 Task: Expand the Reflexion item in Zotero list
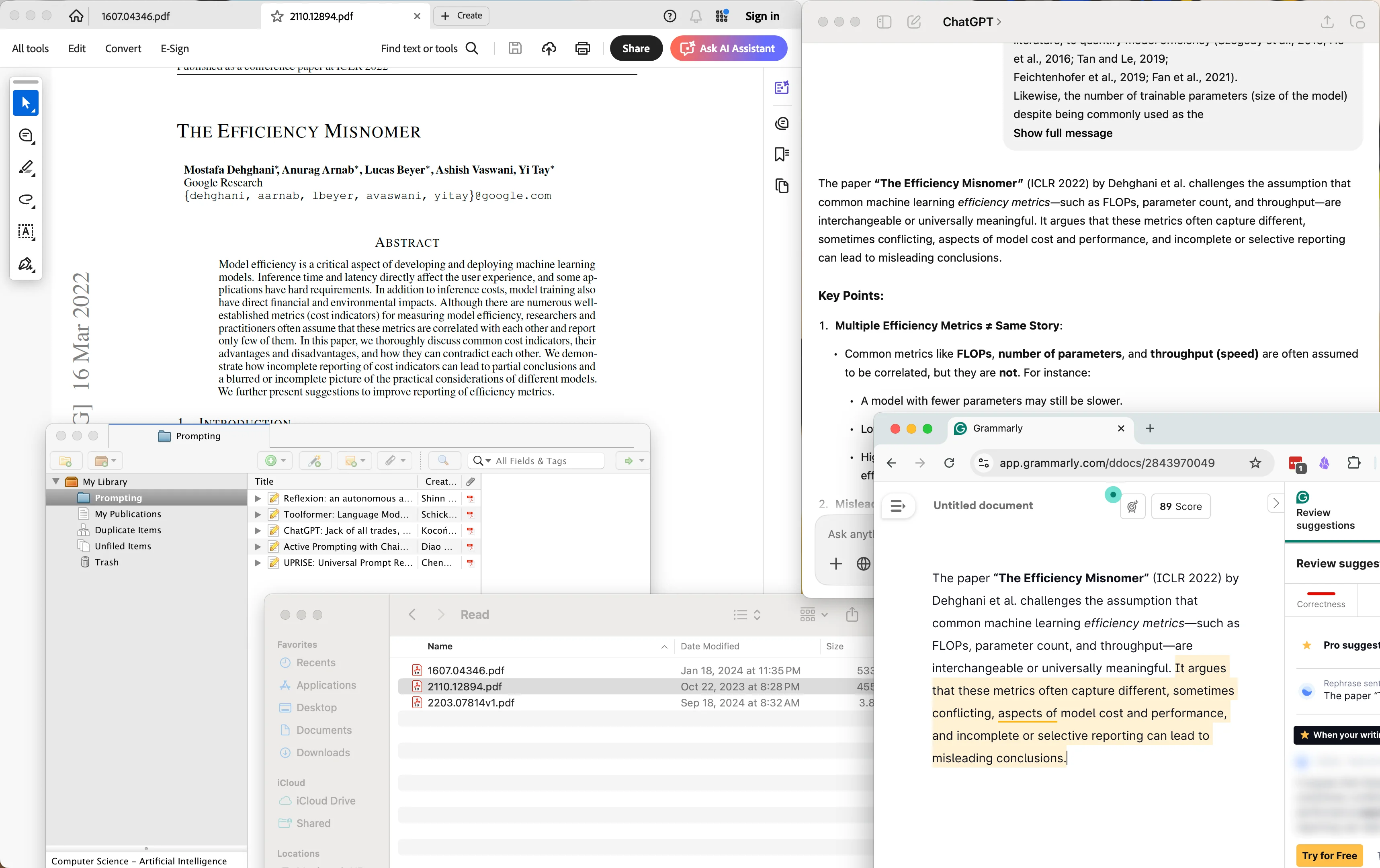coord(258,498)
